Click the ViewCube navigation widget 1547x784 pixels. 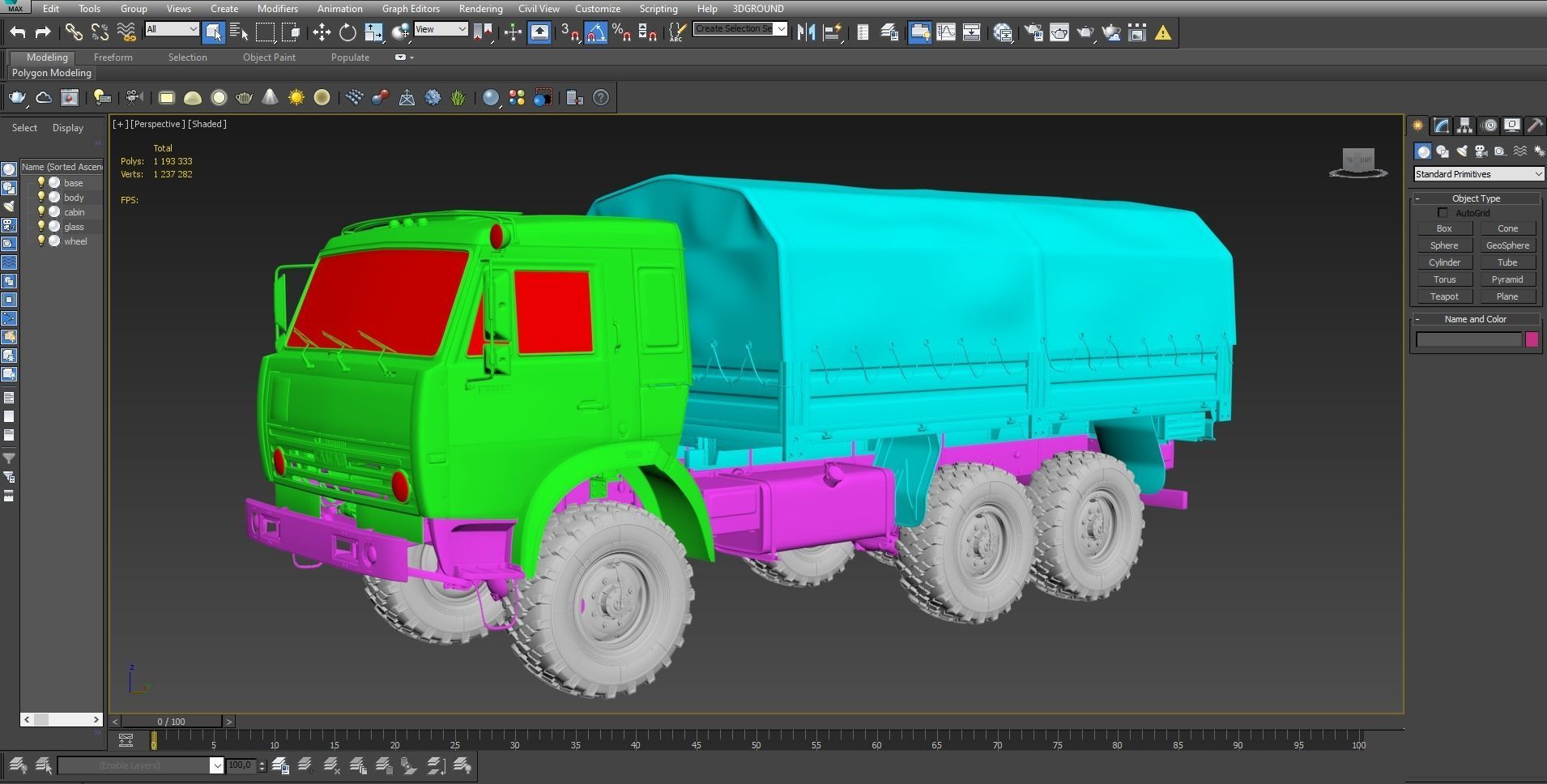pyautogui.click(x=1358, y=162)
